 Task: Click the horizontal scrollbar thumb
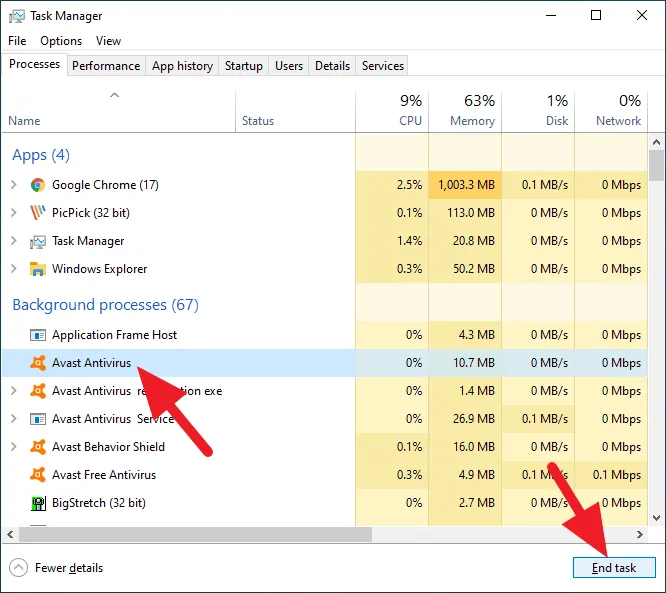[195, 534]
